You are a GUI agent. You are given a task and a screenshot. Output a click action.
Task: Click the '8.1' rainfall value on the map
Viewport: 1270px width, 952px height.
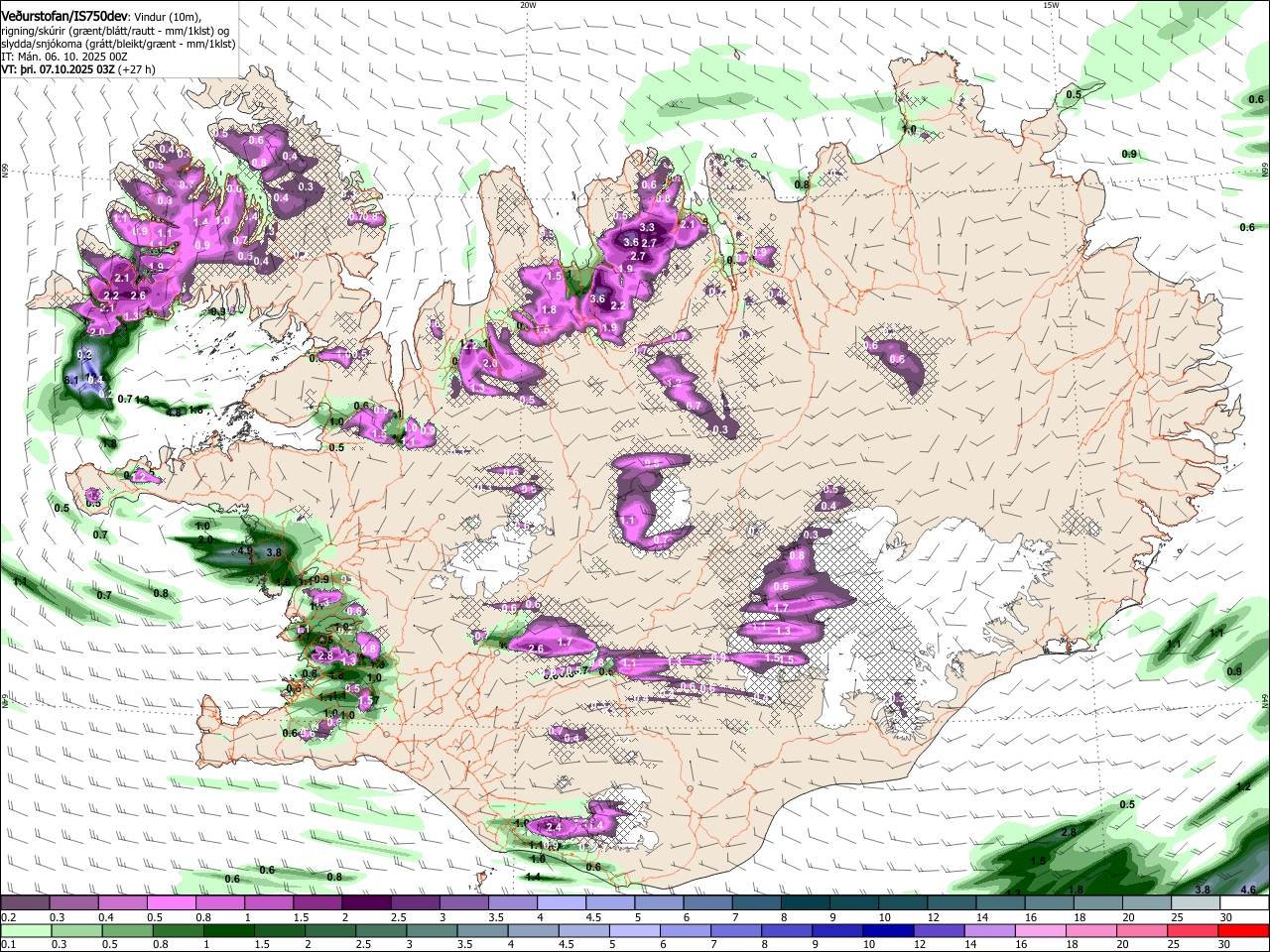70,380
